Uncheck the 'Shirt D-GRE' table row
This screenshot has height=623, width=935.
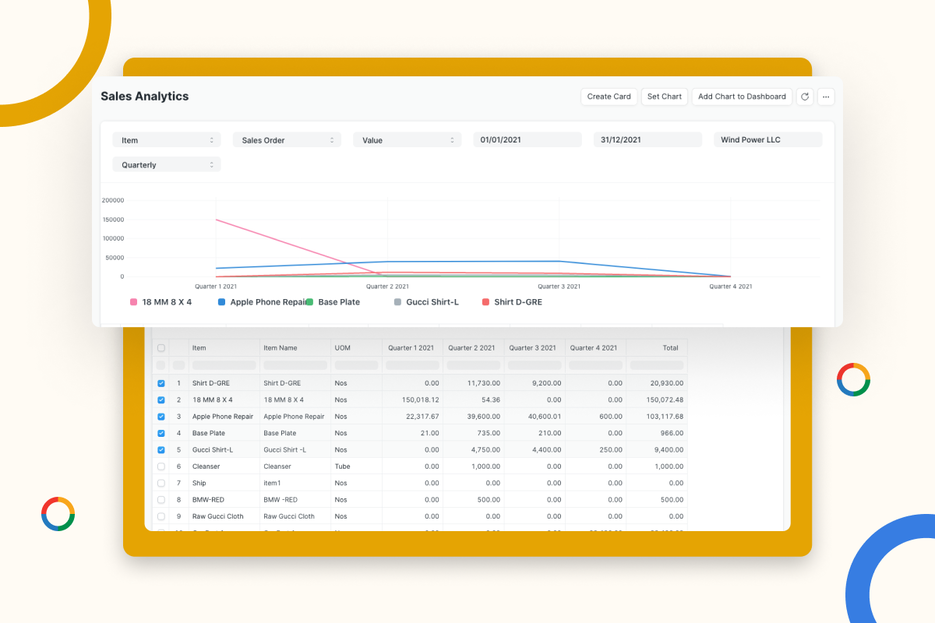coord(162,382)
